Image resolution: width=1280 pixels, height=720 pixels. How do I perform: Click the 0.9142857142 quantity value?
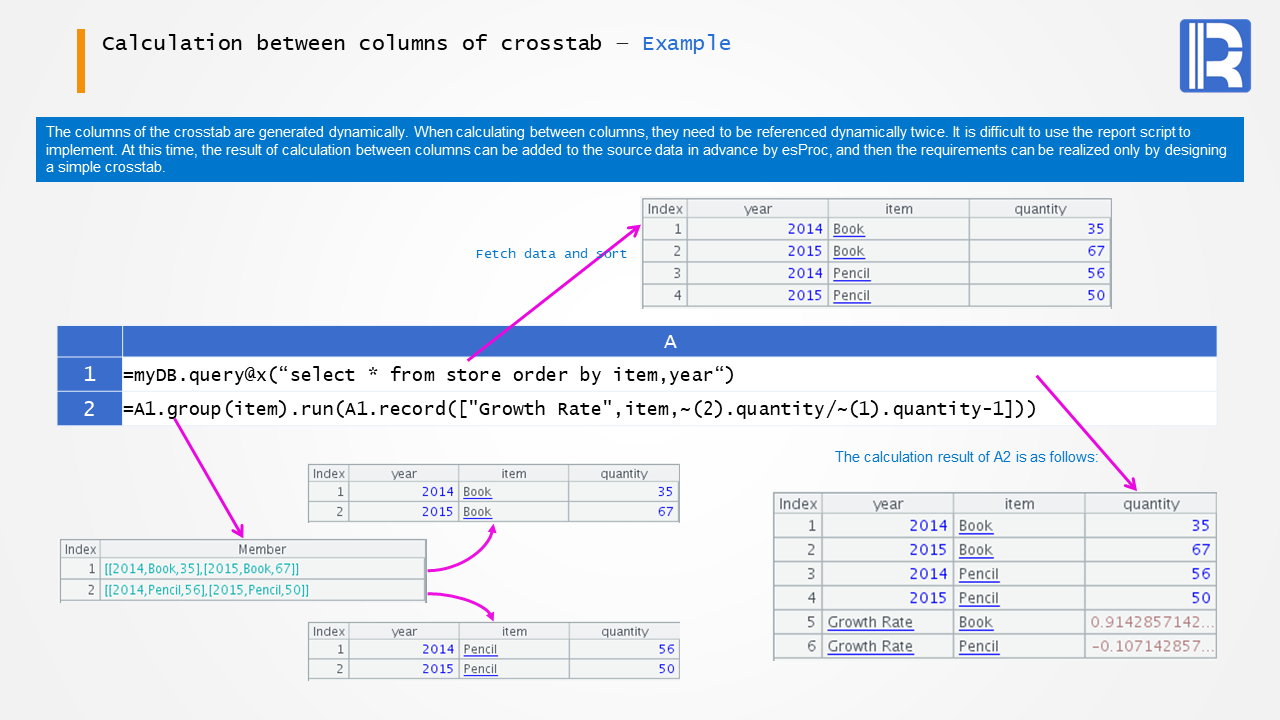pyautogui.click(x=1152, y=622)
